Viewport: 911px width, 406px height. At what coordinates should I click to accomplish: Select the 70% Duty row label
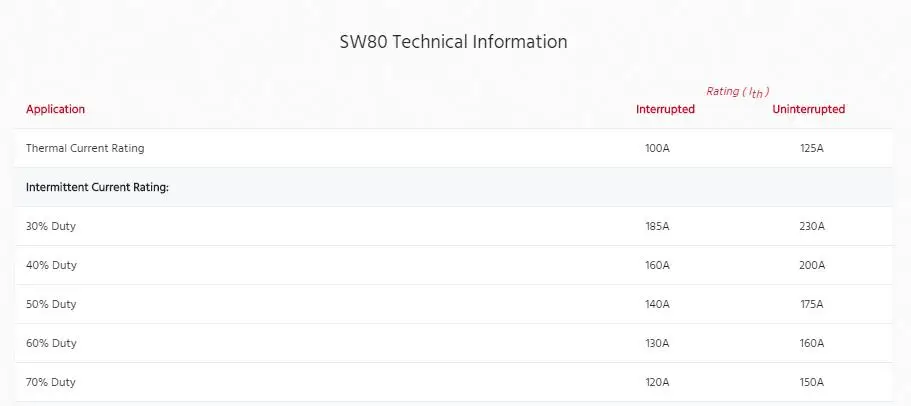(x=51, y=382)
